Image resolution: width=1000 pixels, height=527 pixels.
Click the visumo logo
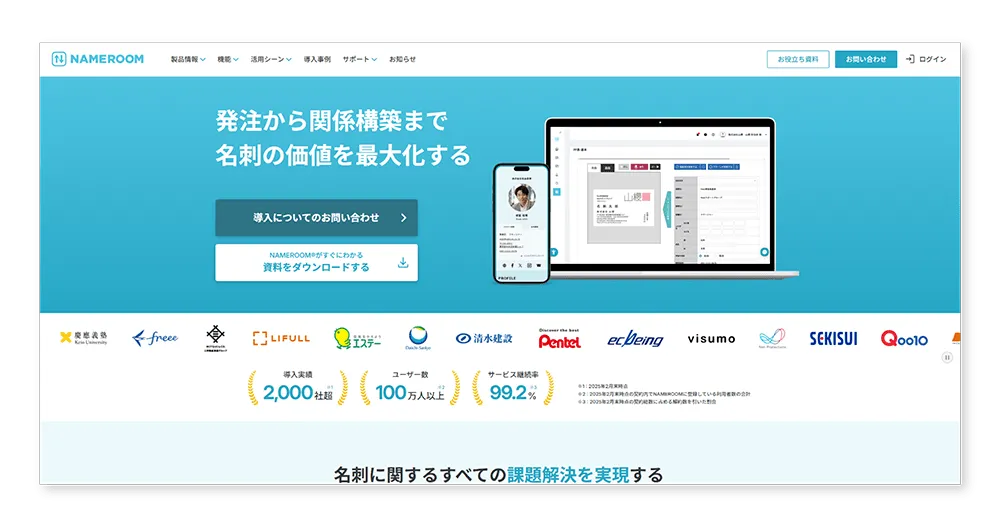click(x=711, y=339)
